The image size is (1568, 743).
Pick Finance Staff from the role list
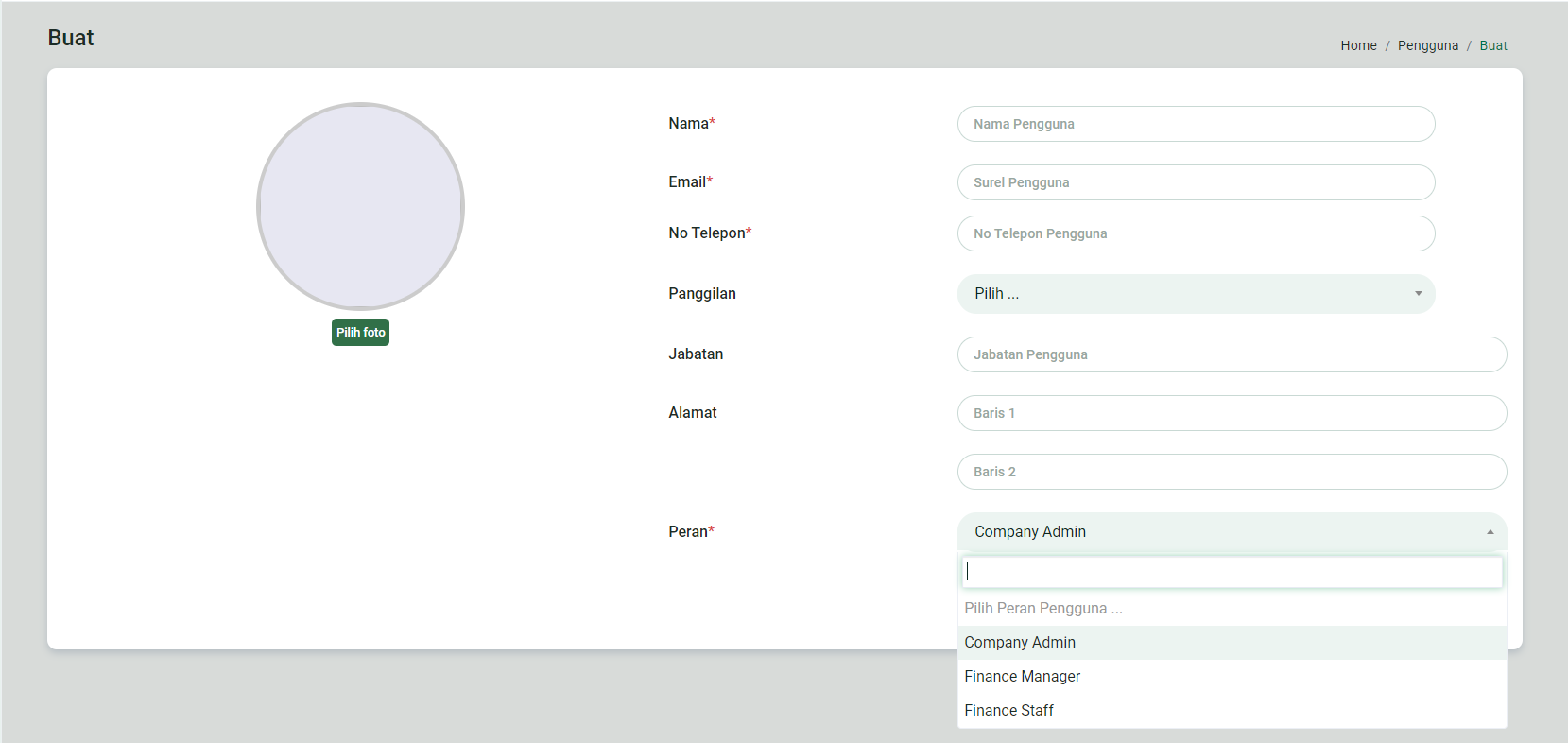(x=1008, y=711)
